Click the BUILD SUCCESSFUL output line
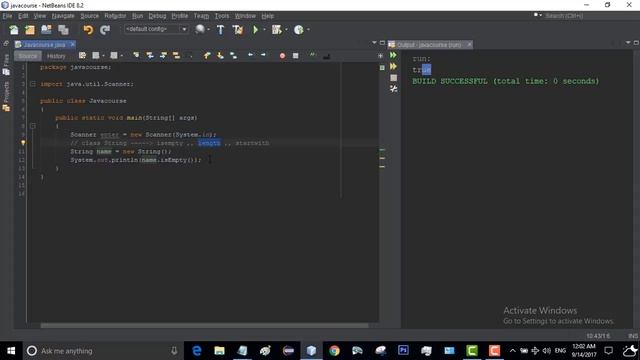This screenshot has width=640, height=360. click(x=505, y=81)
